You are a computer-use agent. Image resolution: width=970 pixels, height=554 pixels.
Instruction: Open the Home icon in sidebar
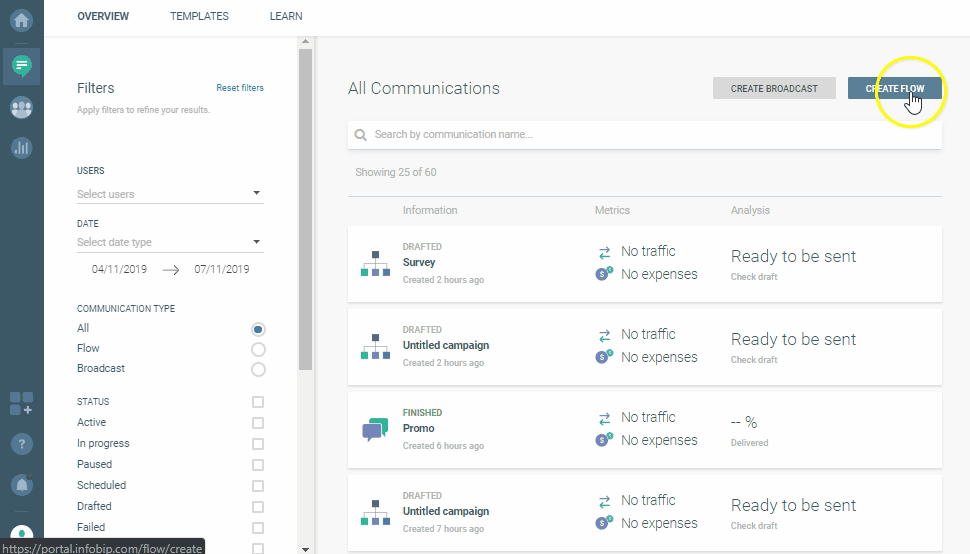pyautogui.click(x=21, y=20)
